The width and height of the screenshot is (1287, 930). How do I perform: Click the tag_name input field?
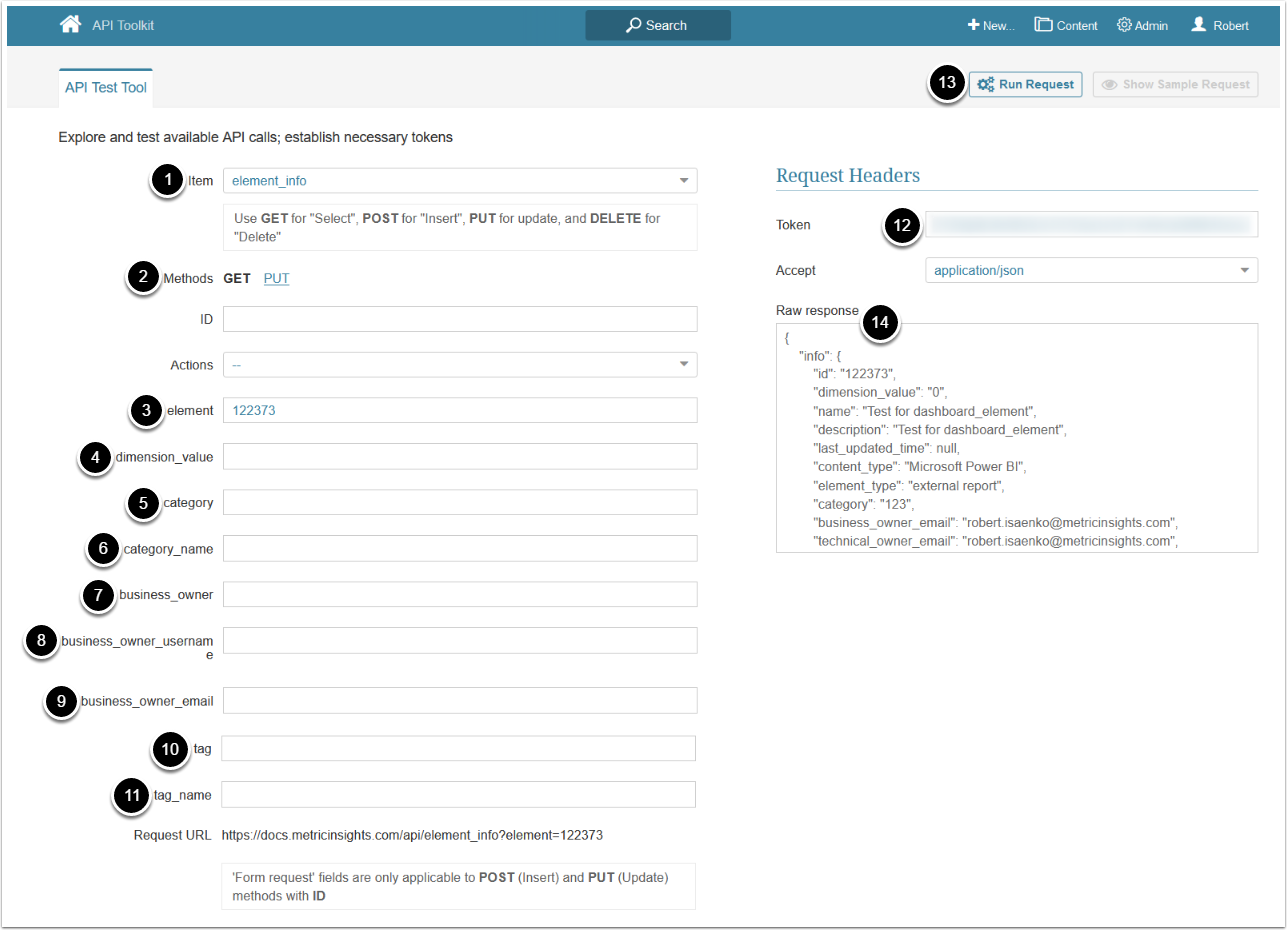pyautogui.click(x=458, y=794)
